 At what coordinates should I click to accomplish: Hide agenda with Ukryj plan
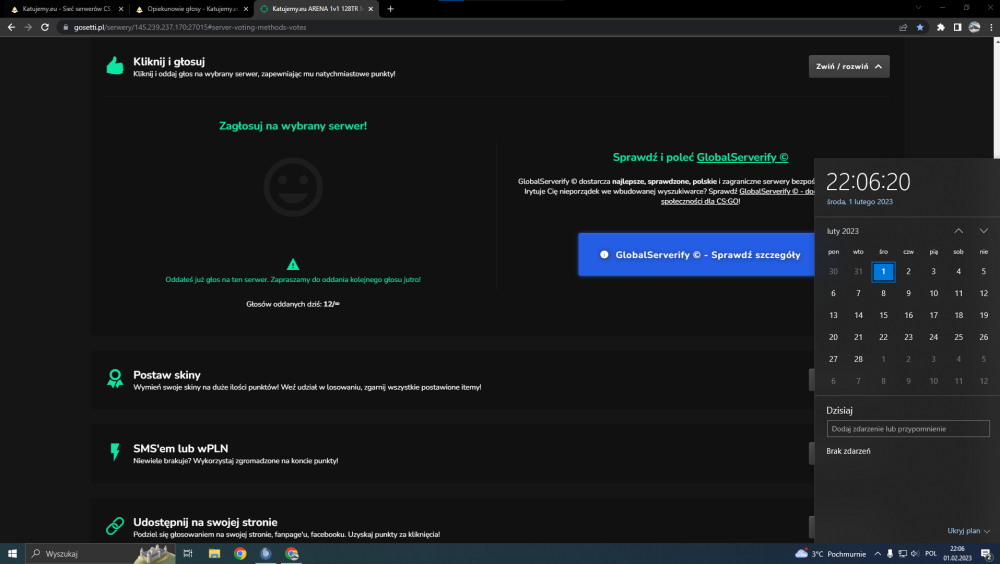click(968, 531)
